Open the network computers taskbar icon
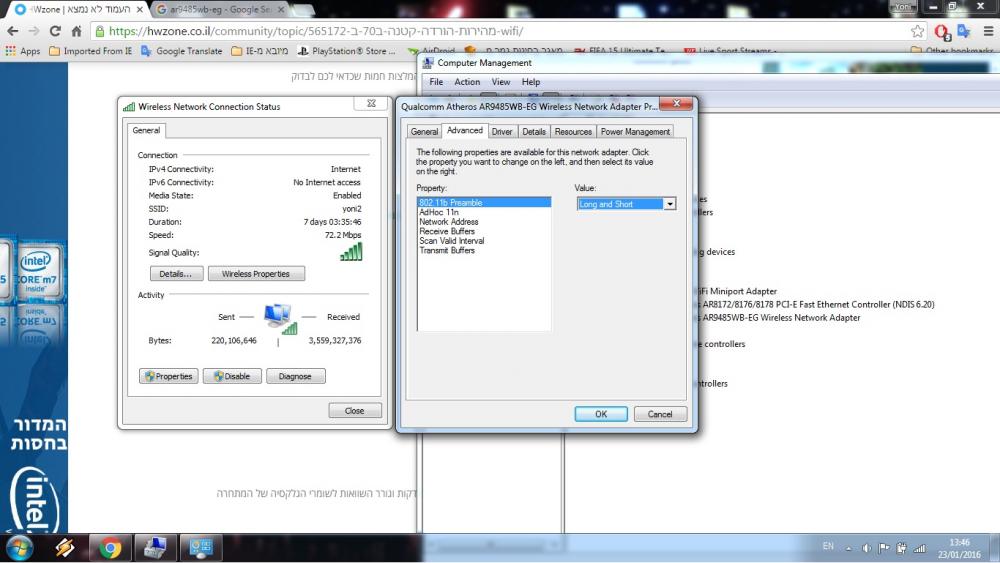 156,548
